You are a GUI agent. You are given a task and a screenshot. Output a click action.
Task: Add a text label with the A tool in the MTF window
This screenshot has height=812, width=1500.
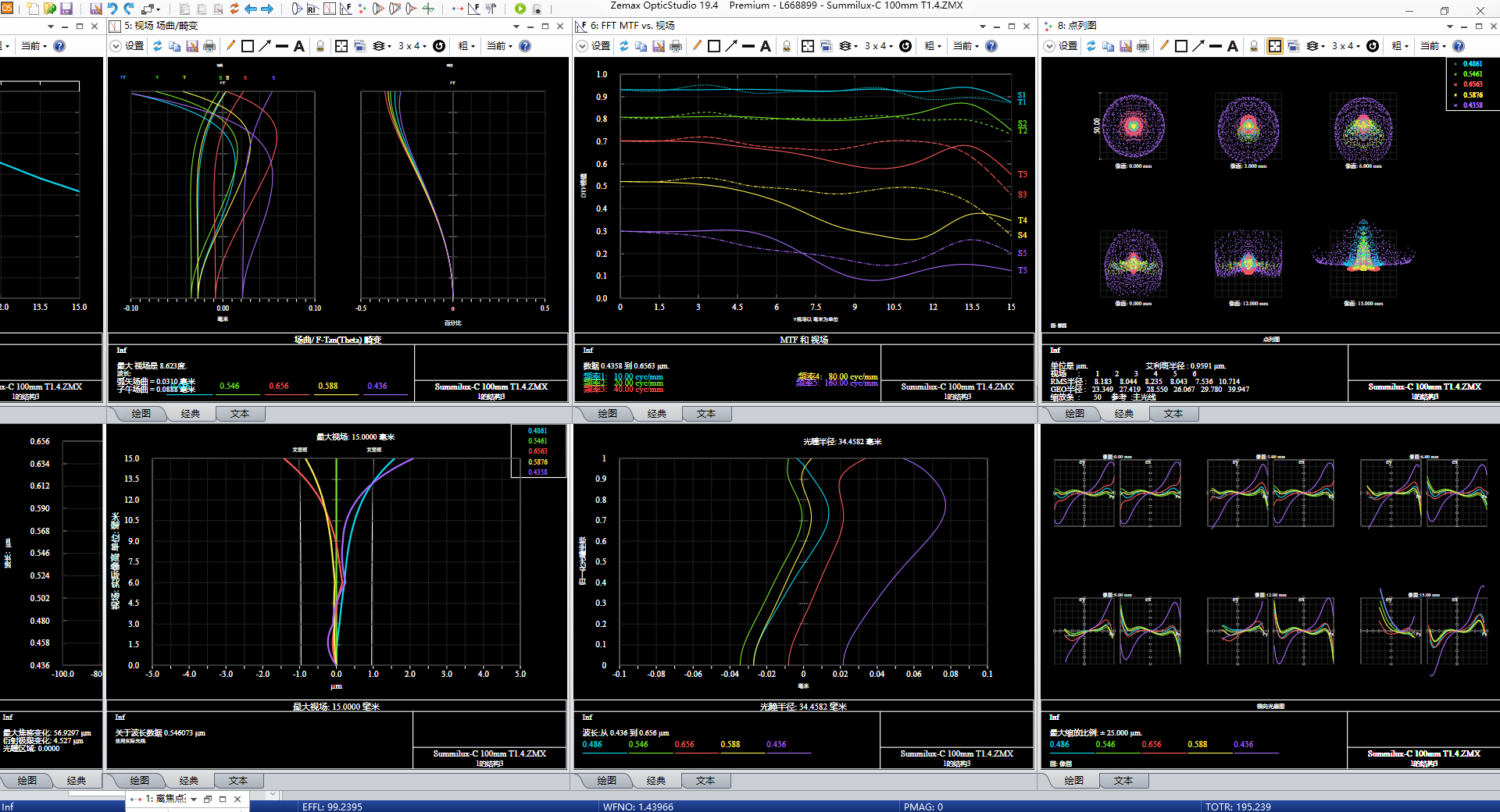point(766,46)
